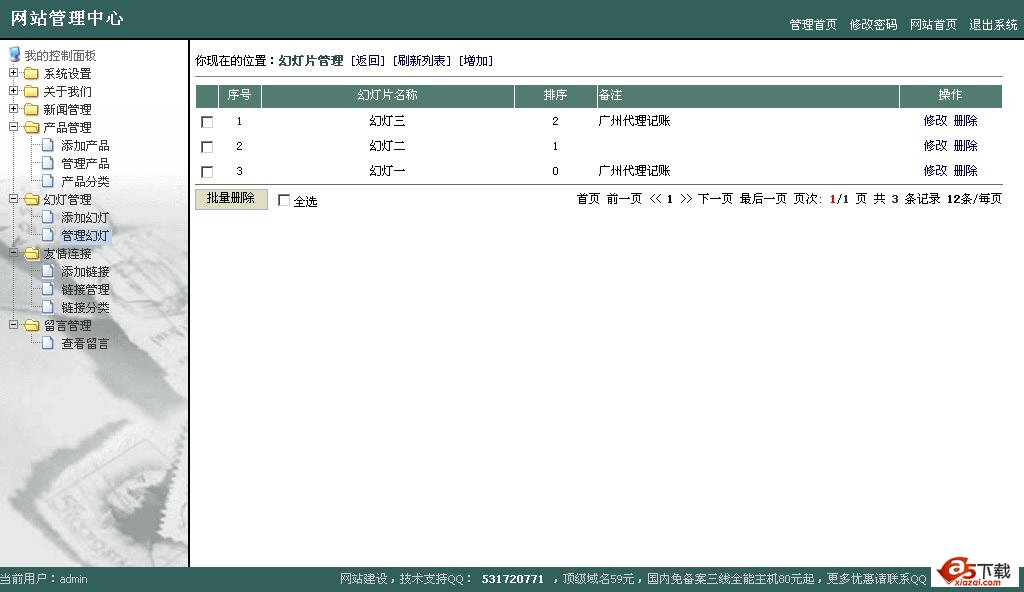1024x592 pixels.
Task: Click 删除 for slide 幻灯二
Action: point(965,146)
